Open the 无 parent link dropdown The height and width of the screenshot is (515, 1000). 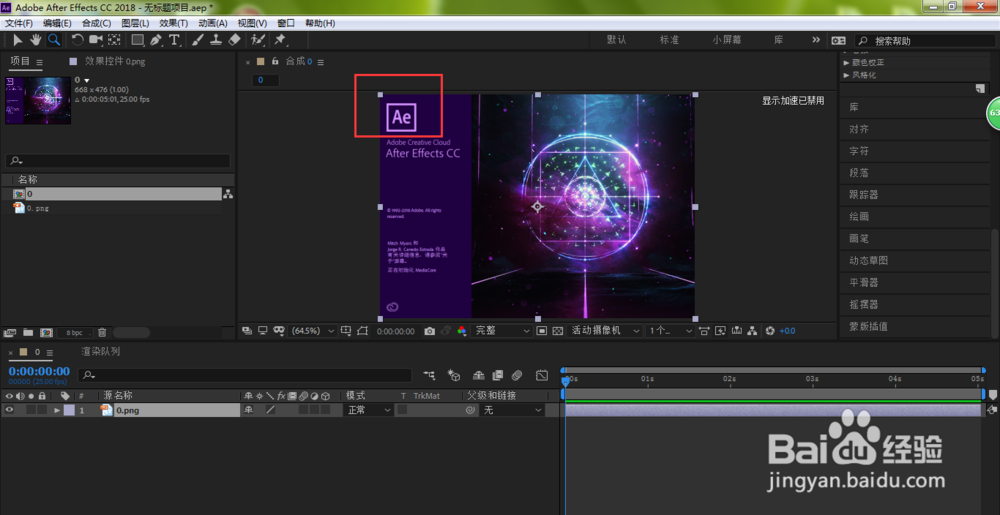tap(512, 410)
